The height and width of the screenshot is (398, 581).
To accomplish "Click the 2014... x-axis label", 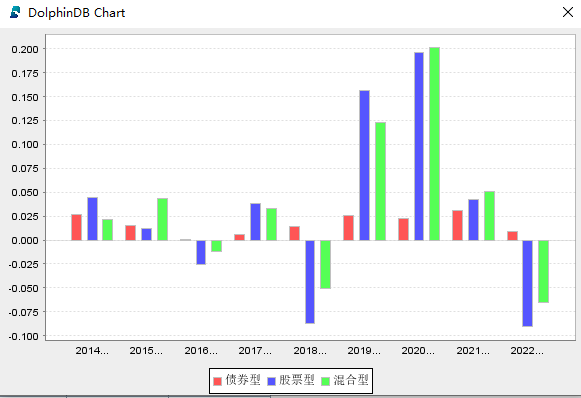I will pos(92,351).
